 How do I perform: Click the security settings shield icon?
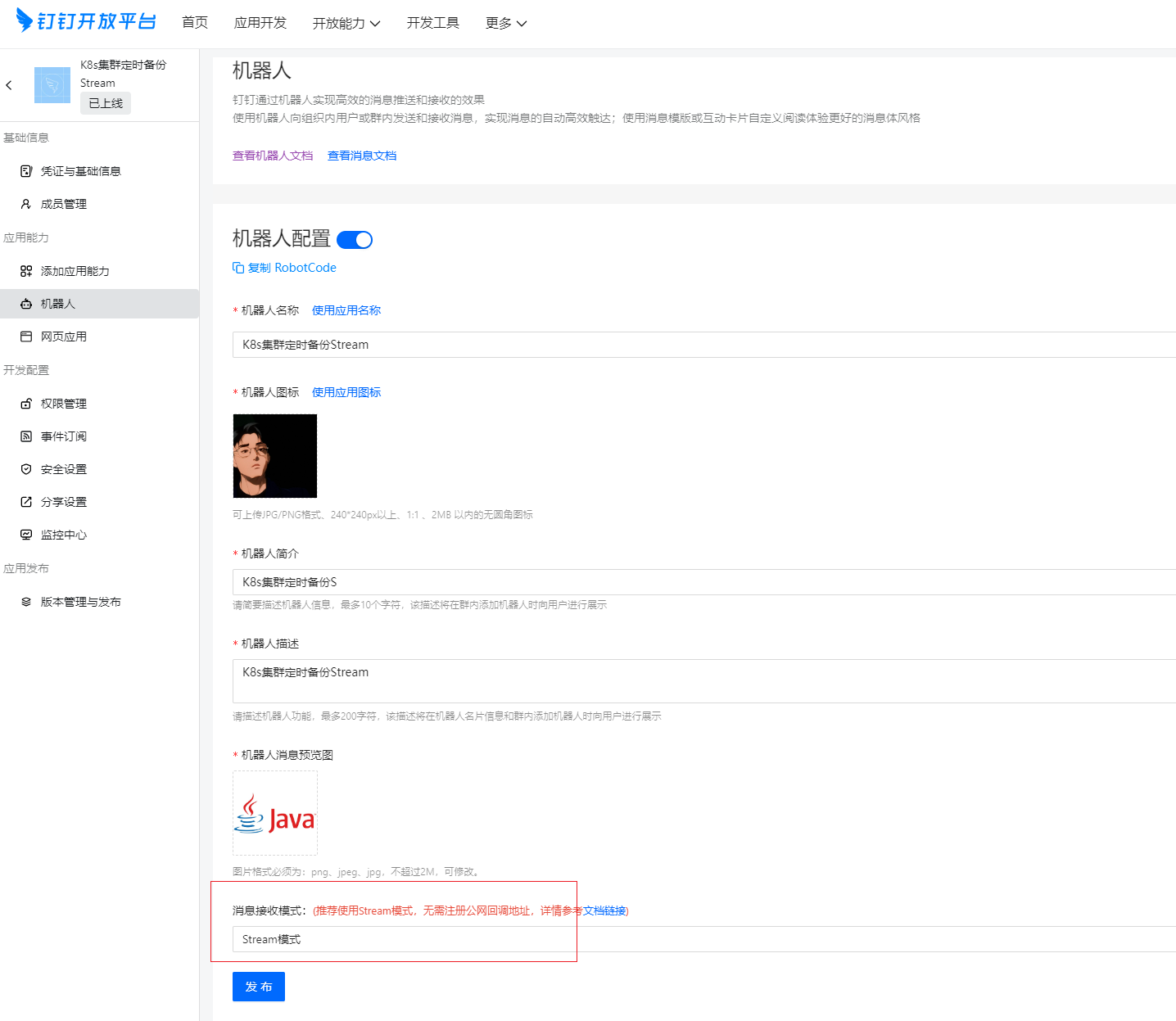click(26, 469)
